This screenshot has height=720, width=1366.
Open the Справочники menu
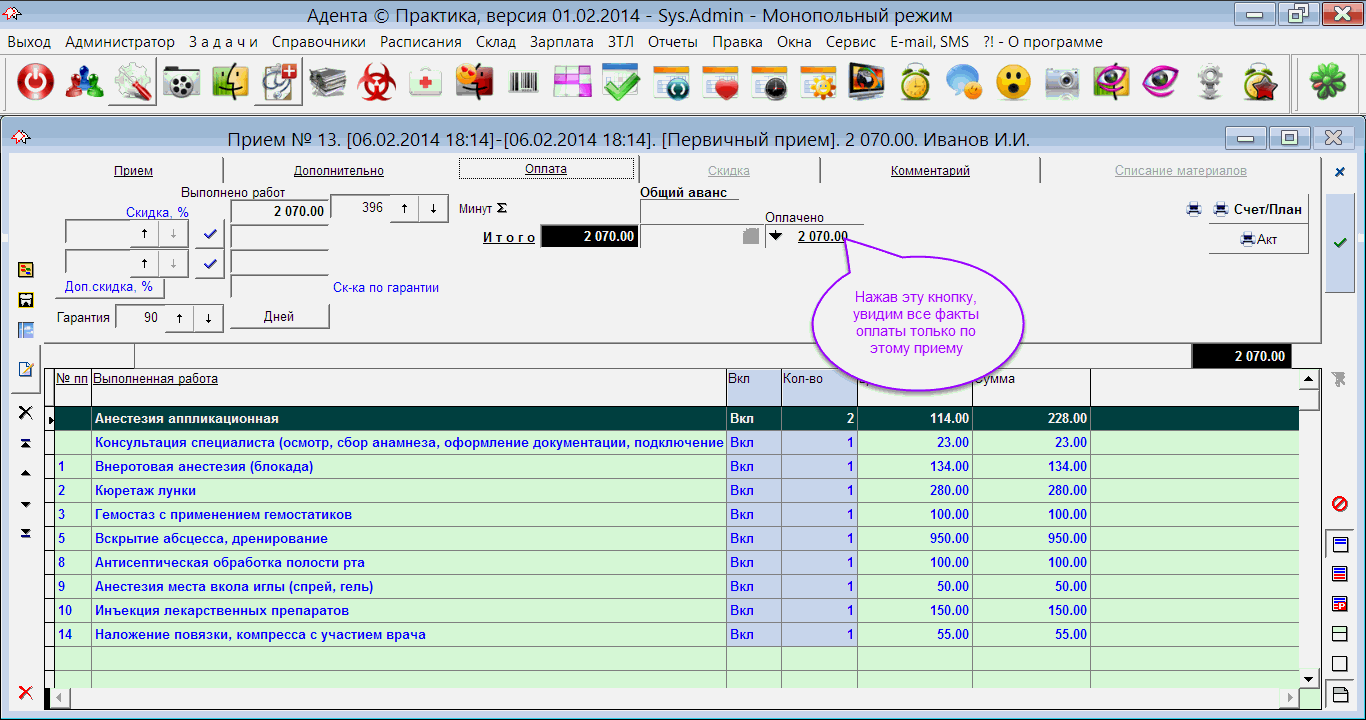[x=318, y=42]
